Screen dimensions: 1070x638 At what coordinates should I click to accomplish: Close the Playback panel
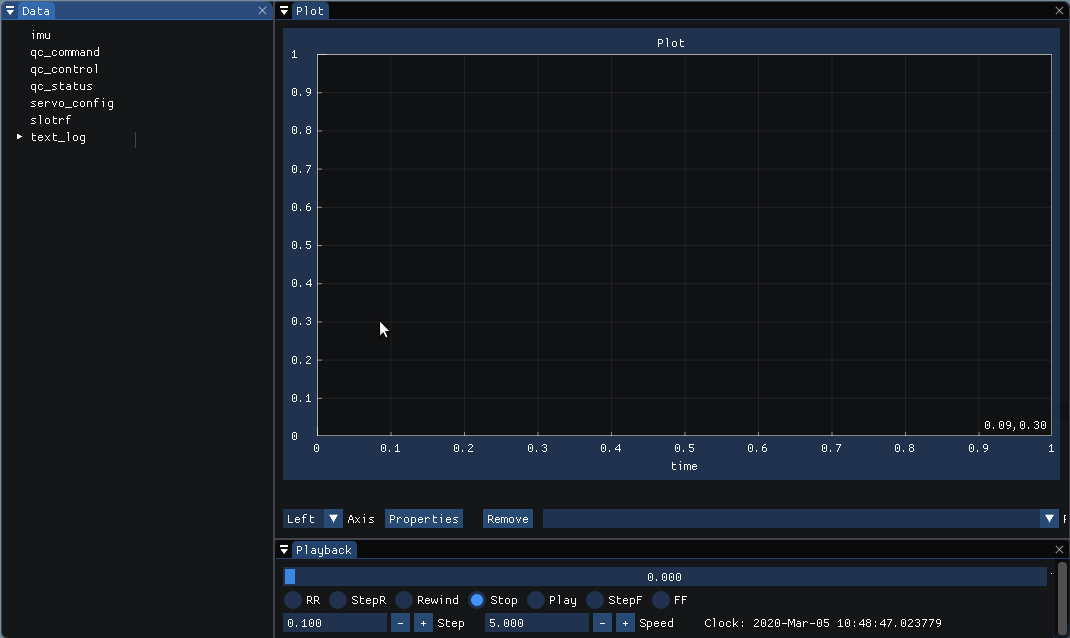1059,550
